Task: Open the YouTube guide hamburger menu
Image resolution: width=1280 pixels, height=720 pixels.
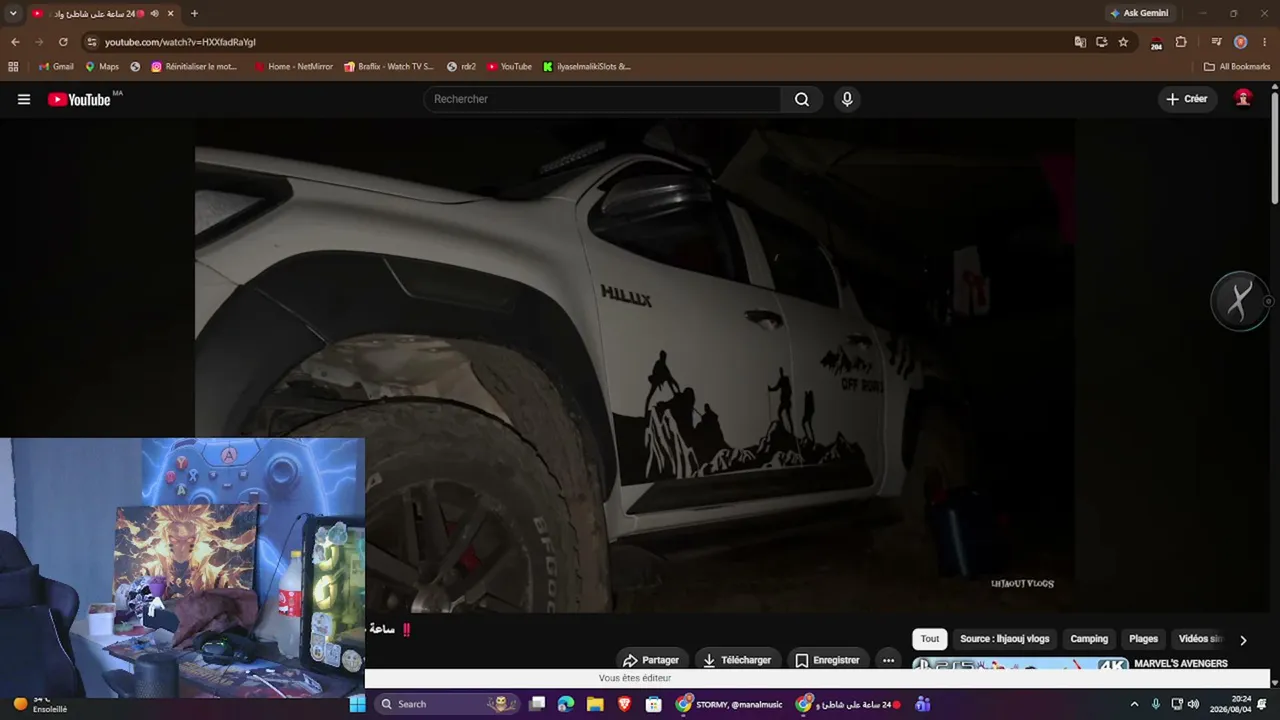Action: 24,99
